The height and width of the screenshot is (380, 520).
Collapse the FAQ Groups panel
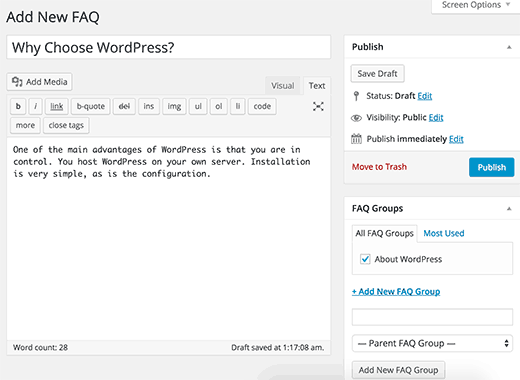(509, 209)
